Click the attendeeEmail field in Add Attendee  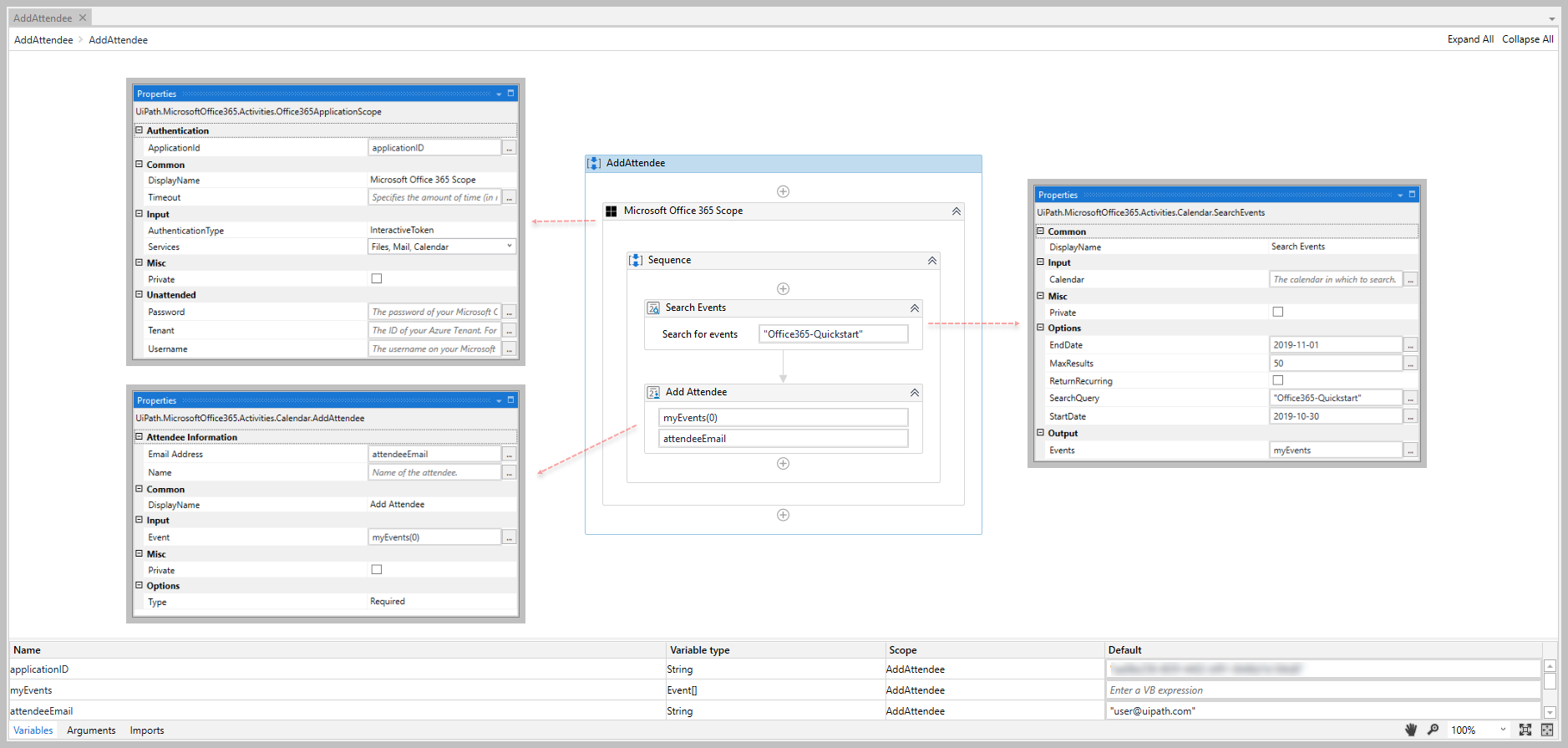click(x=784, y=439)
